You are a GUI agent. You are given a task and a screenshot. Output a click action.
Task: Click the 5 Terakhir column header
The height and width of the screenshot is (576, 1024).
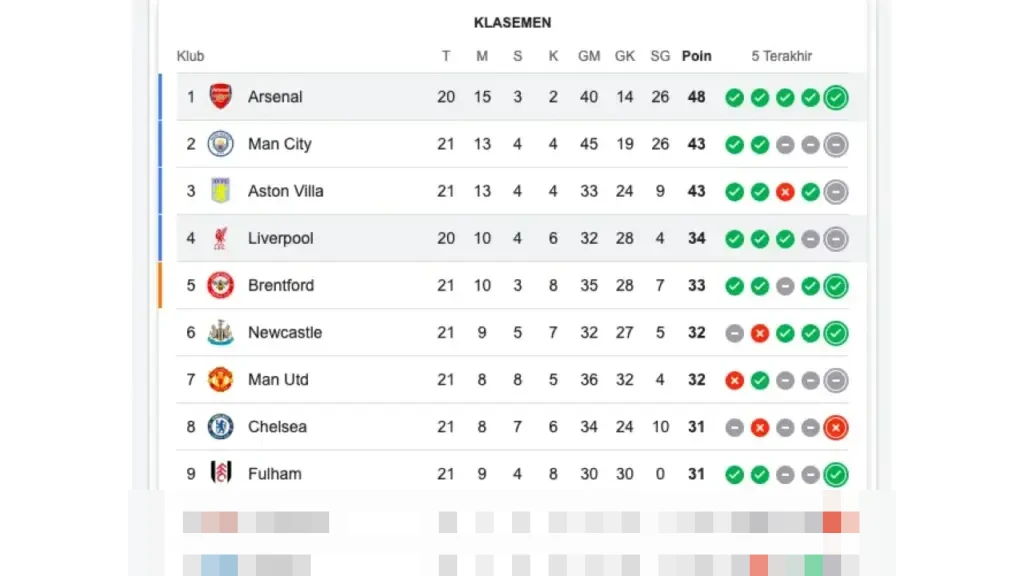click(x=782, y=56)
